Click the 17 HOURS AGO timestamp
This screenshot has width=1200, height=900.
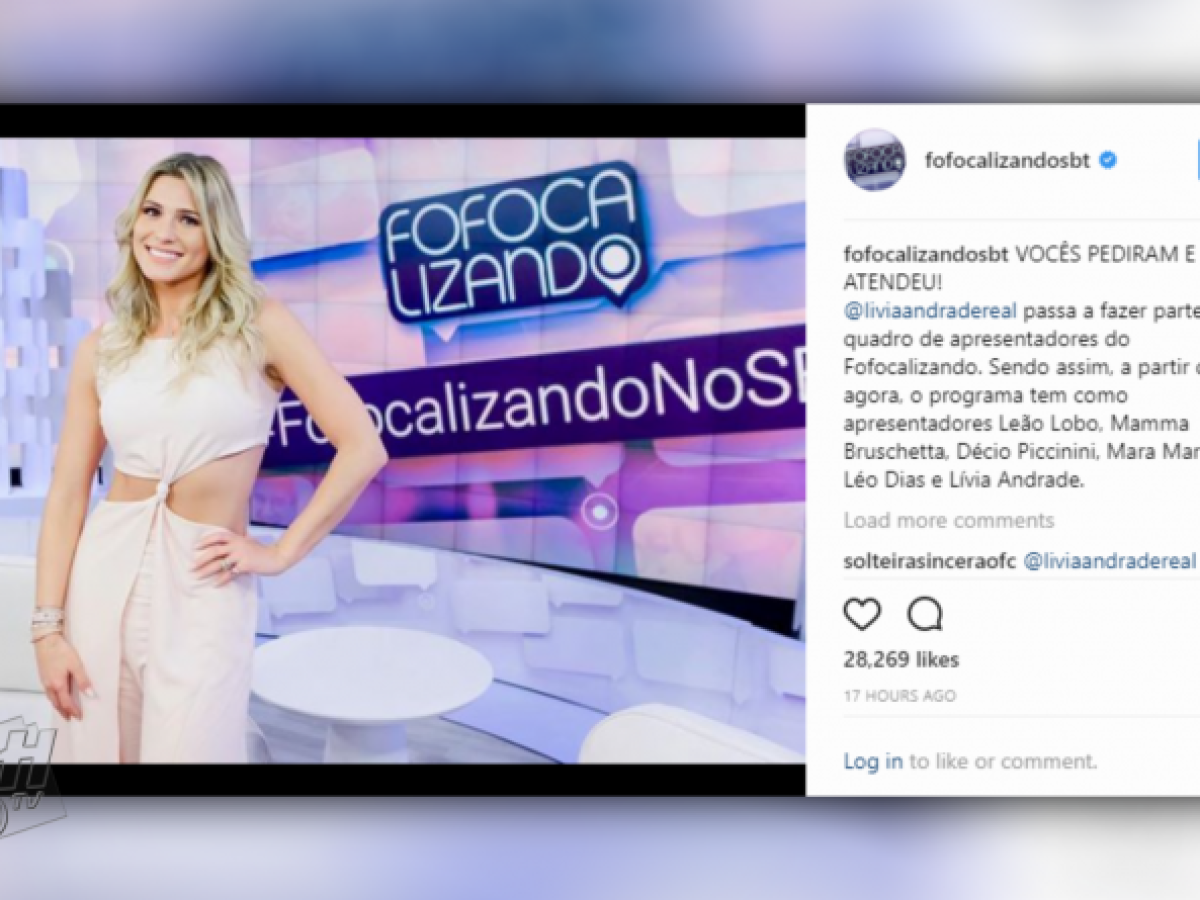coord(900,695)
